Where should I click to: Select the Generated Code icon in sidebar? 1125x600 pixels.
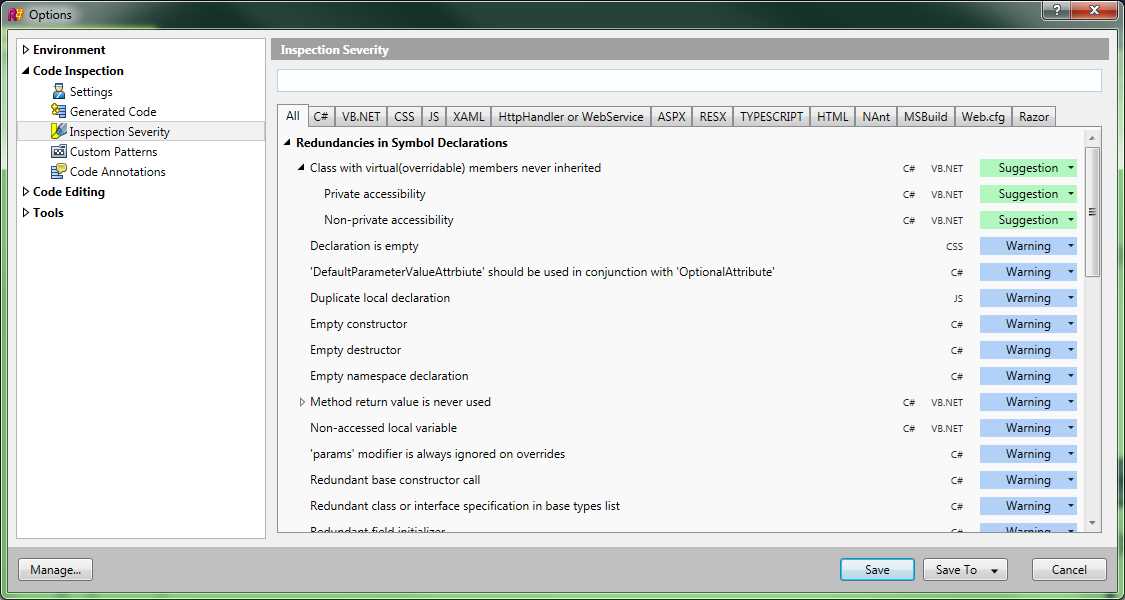(x=60, y=111)
